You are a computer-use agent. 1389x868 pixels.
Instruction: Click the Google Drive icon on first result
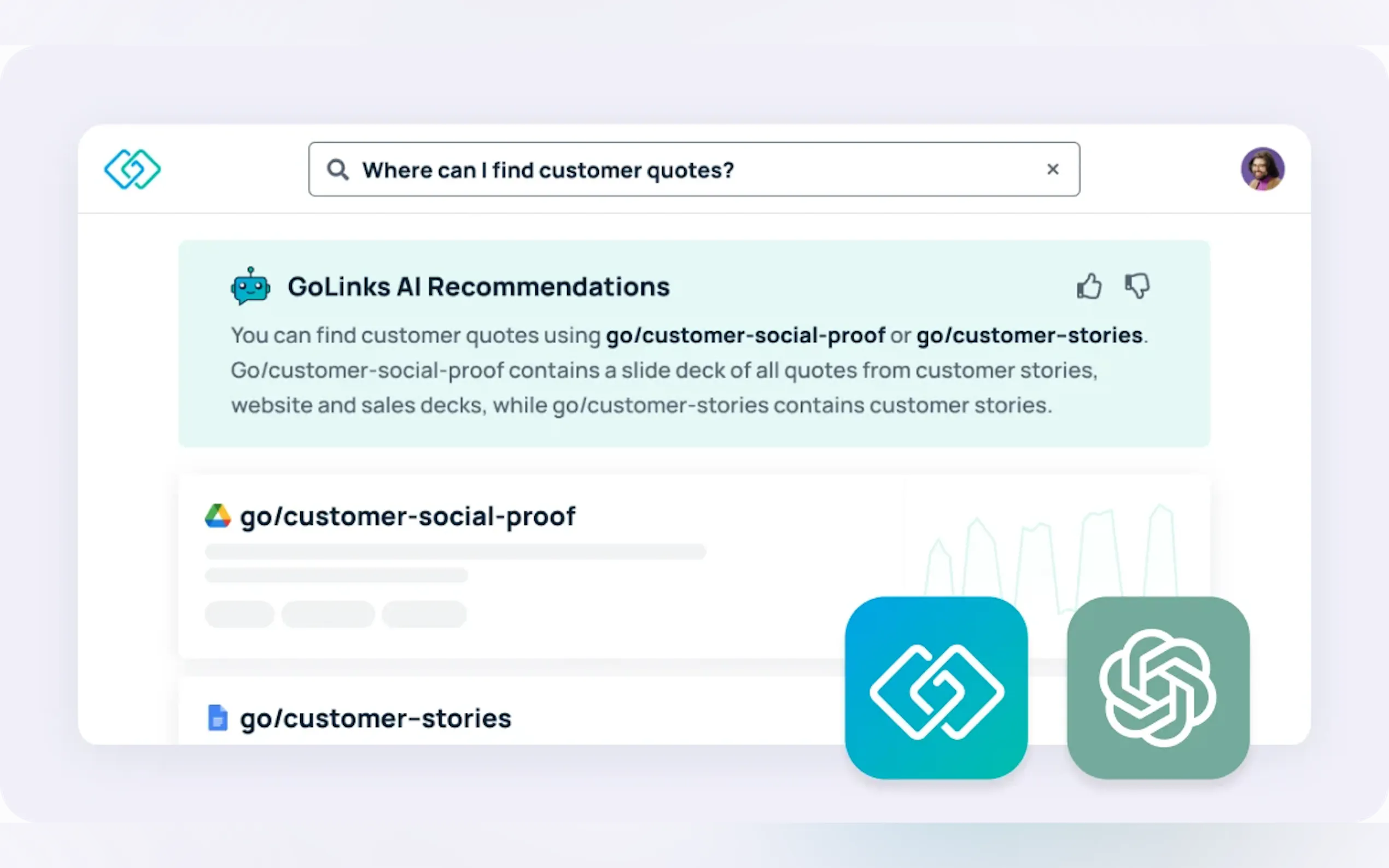(x=218, y=516)
